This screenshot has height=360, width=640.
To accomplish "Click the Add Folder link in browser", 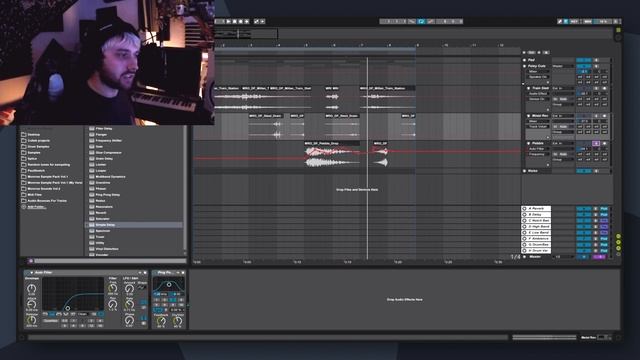I will click(36, 207).
